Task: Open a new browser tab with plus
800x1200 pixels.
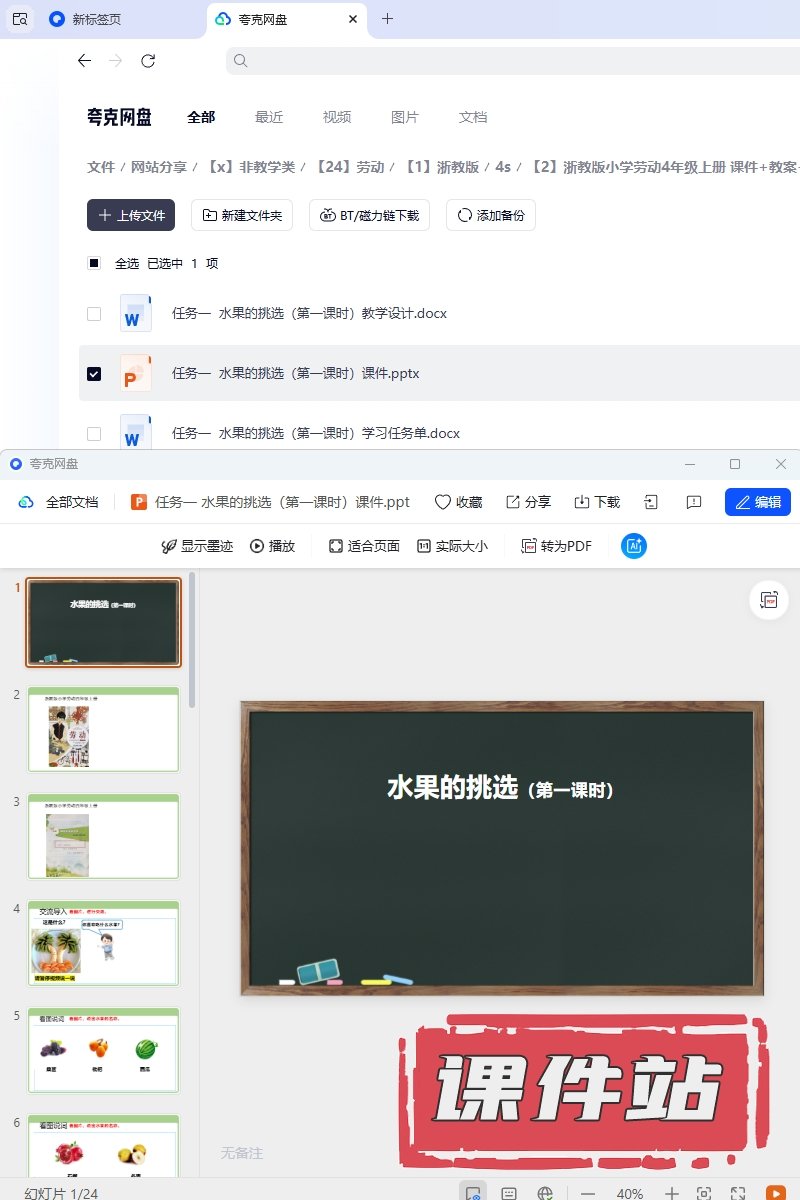Action: coord(388,19)
